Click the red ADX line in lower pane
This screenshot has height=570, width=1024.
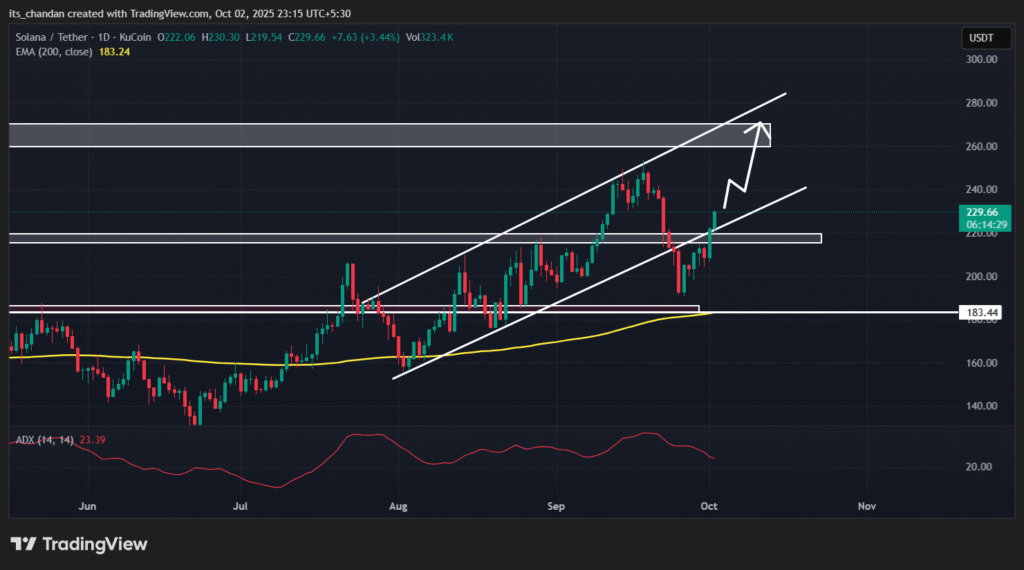point(360,436)
